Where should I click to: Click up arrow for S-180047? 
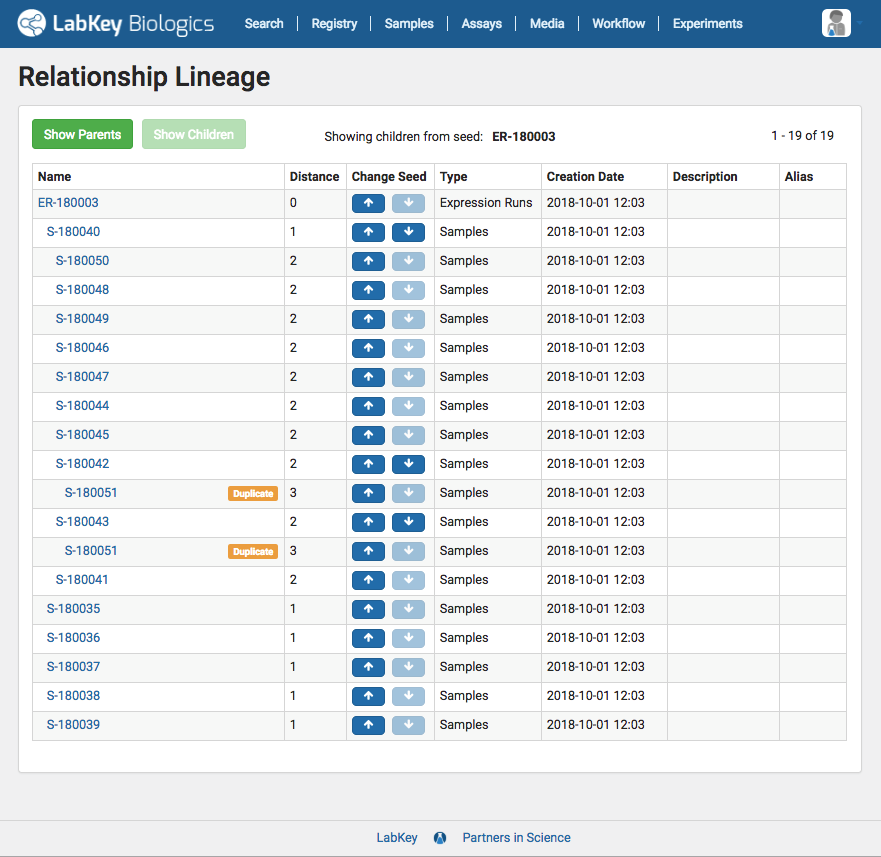pyautogui.click(x=368, y=377)
